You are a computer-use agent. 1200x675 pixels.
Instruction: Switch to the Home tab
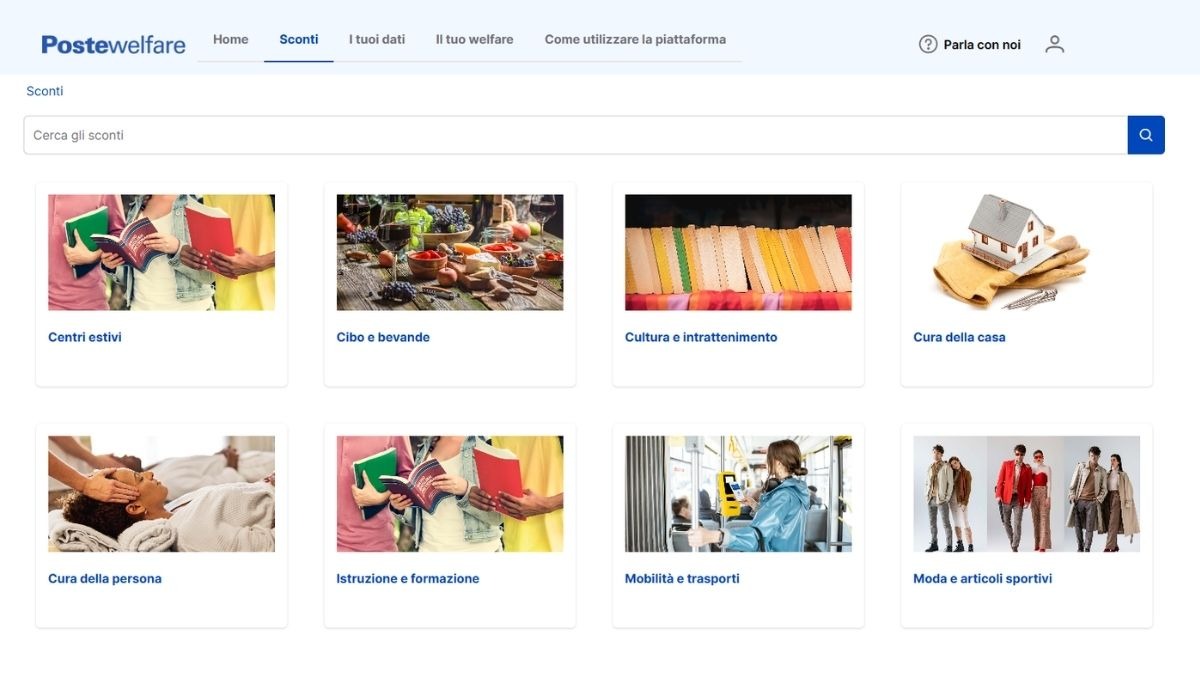point(230,39)
